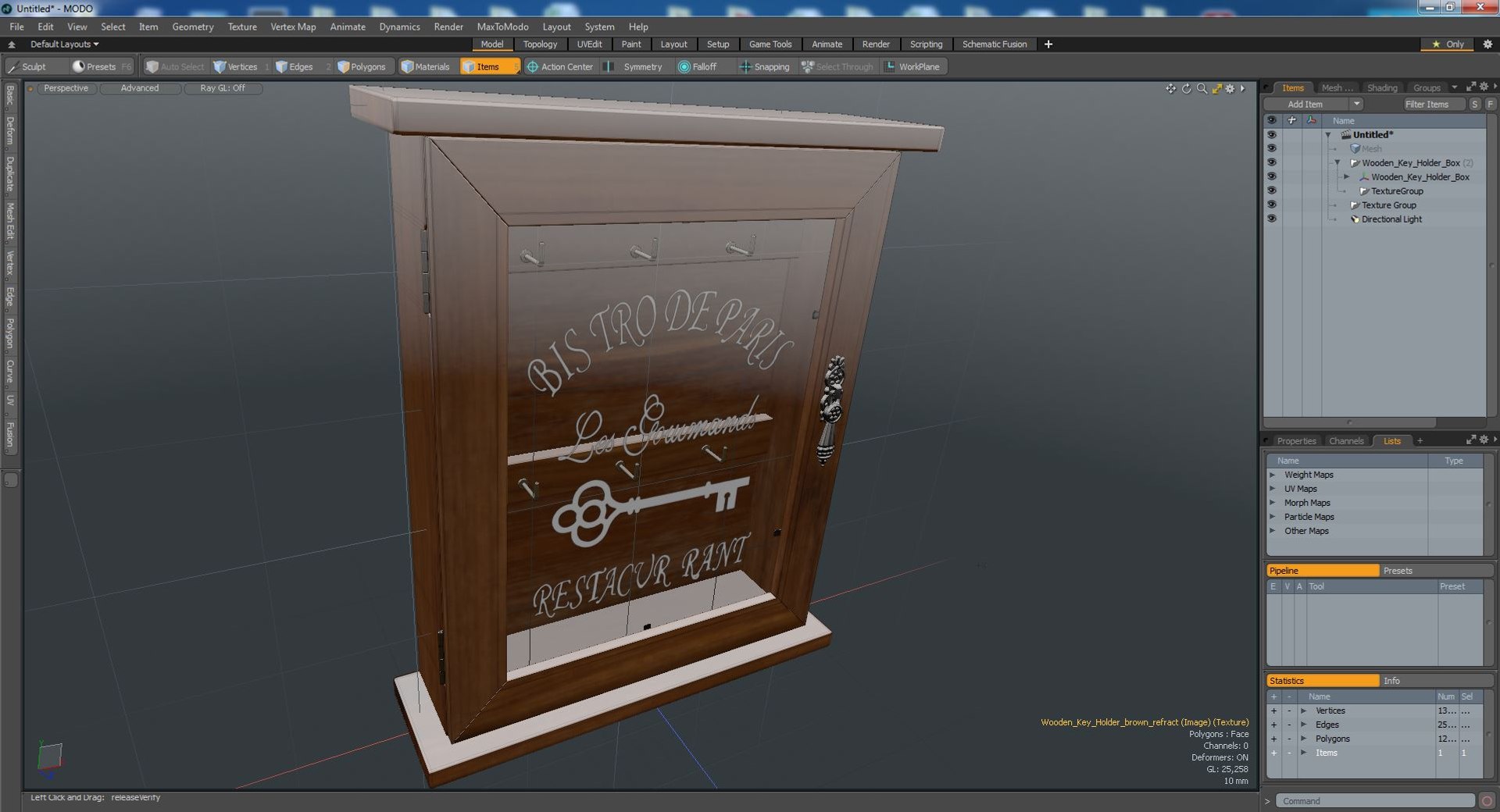
Task: Switch to Vertices selection mode
Action: 241,67
